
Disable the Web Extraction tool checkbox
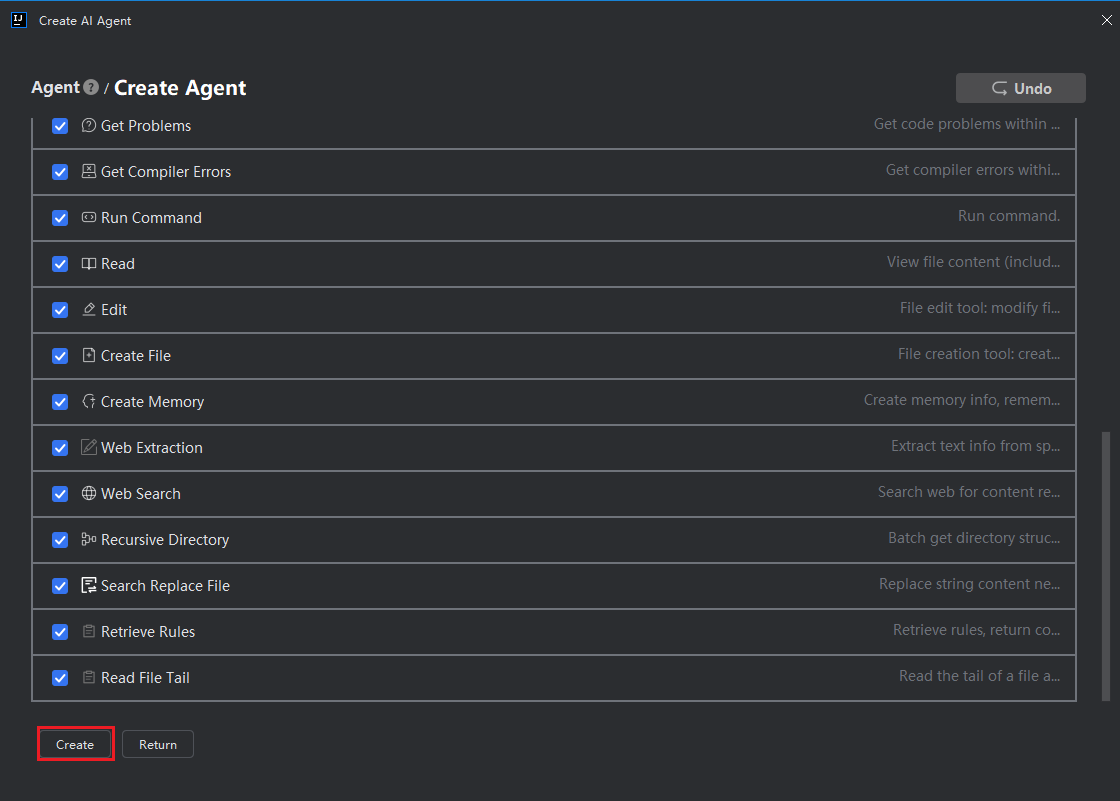60,448
